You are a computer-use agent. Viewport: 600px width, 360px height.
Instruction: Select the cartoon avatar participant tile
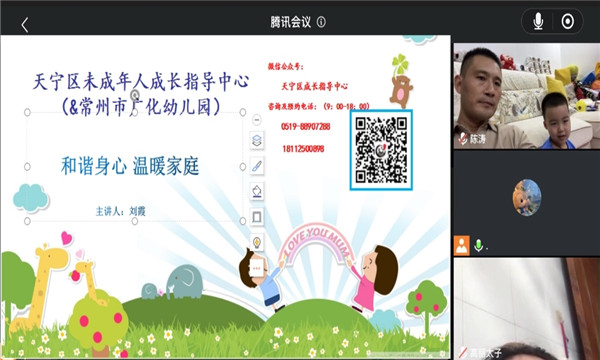(527, 203)
